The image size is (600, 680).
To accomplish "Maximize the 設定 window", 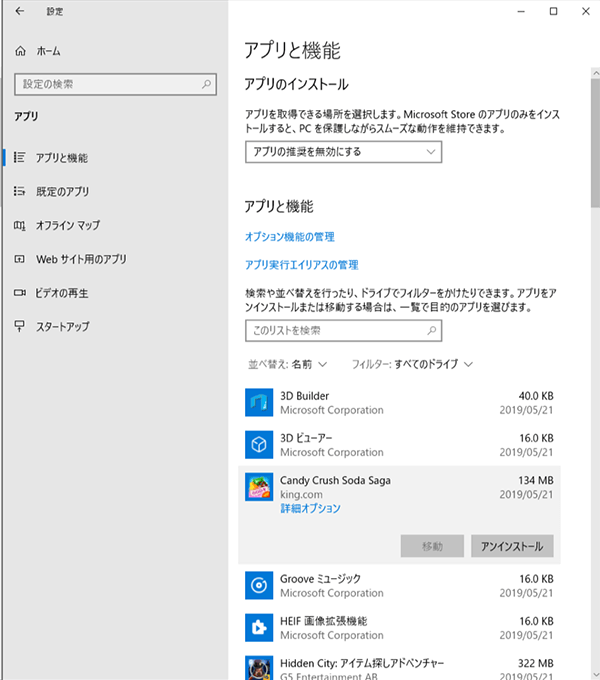I will 554,11.
